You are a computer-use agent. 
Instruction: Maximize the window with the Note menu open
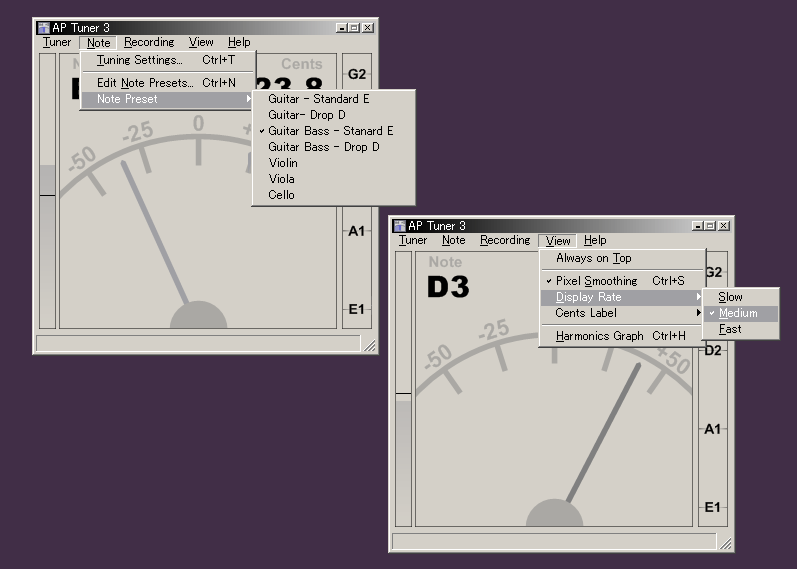[355, 28]
